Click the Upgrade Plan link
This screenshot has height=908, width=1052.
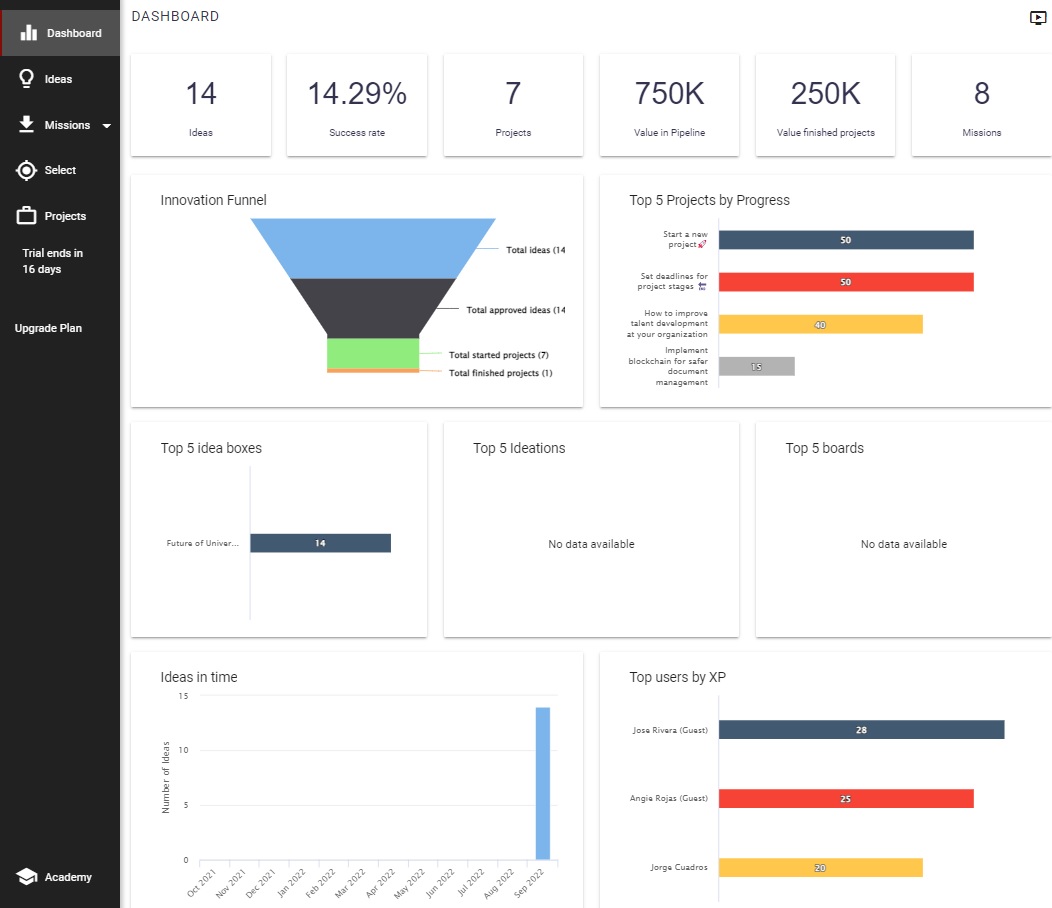pyautogui.click(x=48, y=328)
